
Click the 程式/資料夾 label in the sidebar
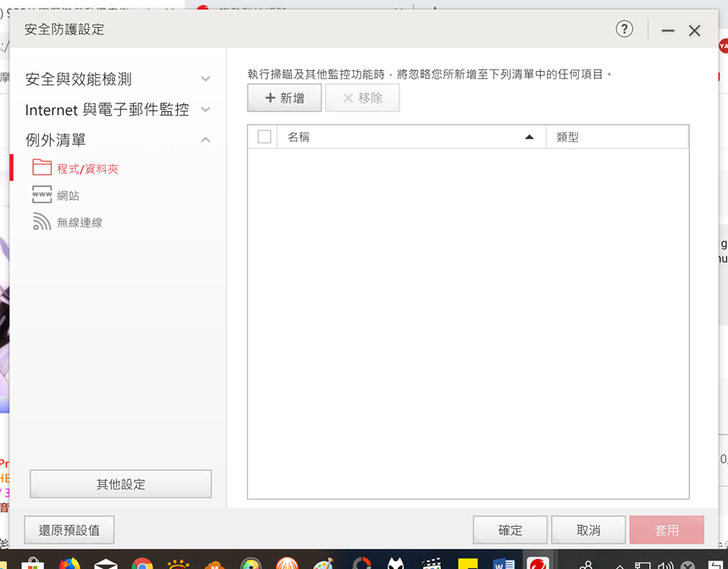coord(88,168)
